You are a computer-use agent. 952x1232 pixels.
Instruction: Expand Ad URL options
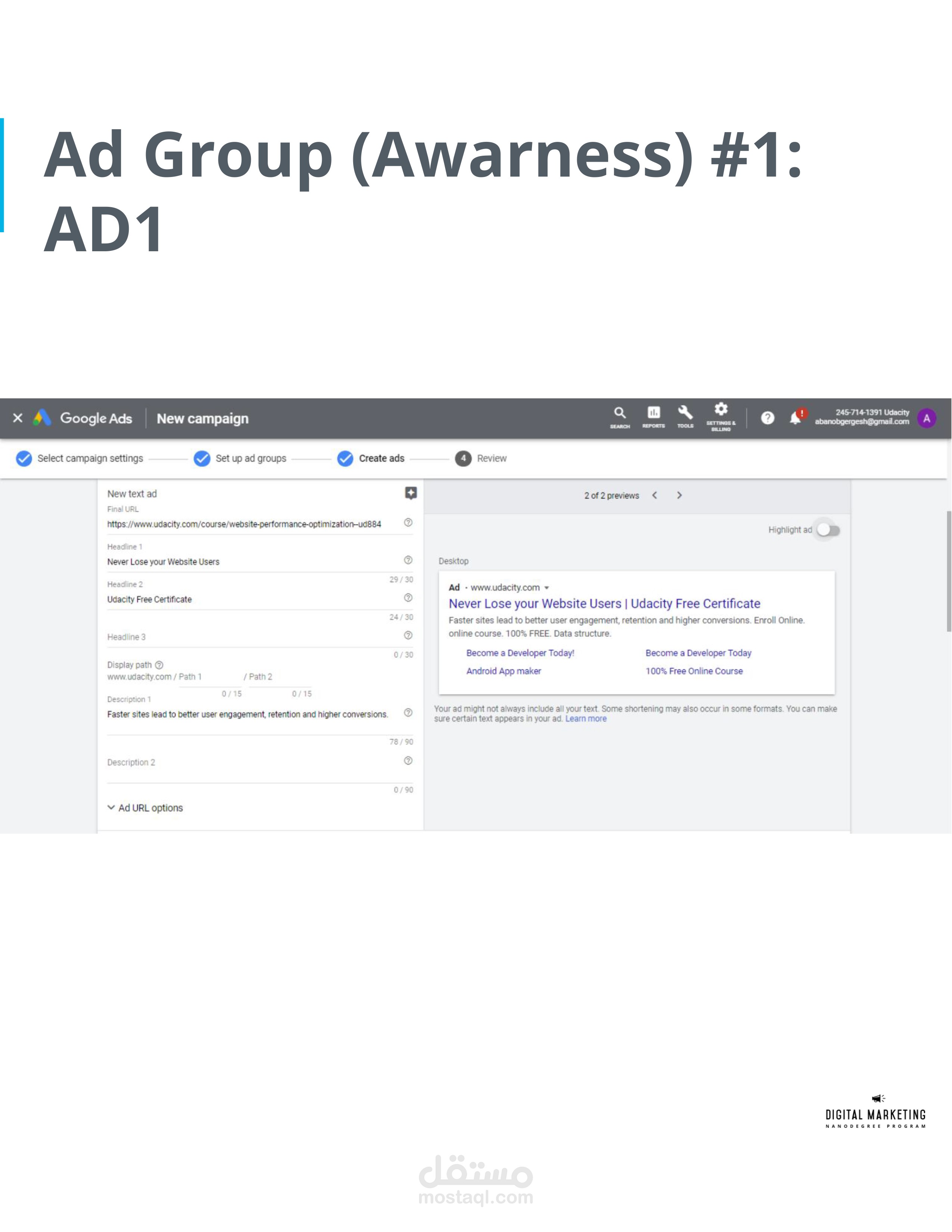[x=145, y=808]
